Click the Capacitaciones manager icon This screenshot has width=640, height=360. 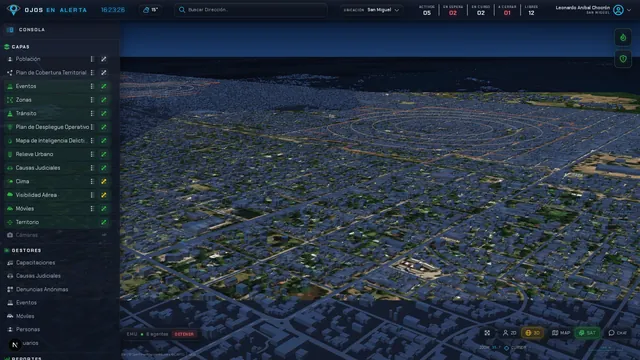point(10,263)
